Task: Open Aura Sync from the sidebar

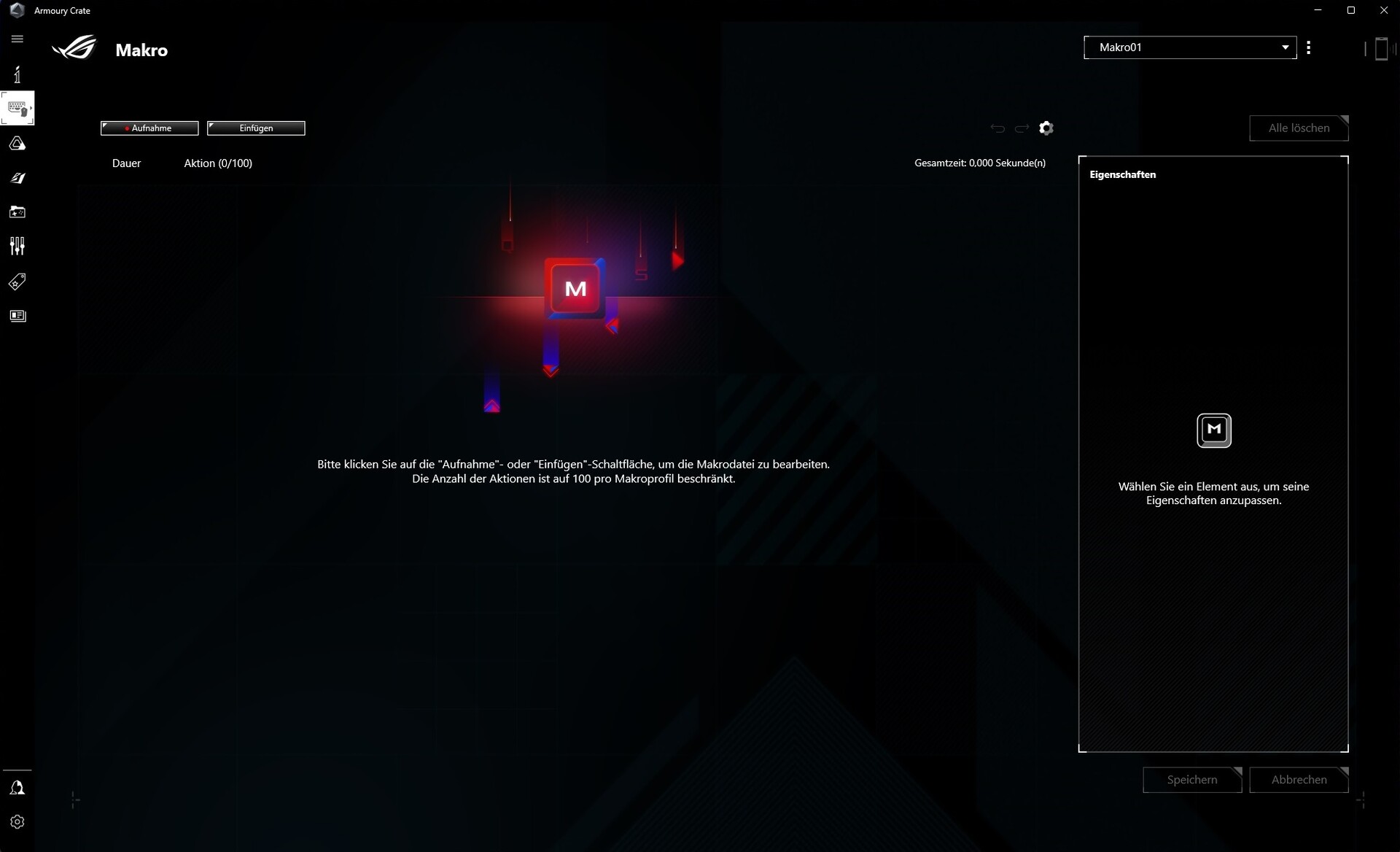Action: point(17,144)
